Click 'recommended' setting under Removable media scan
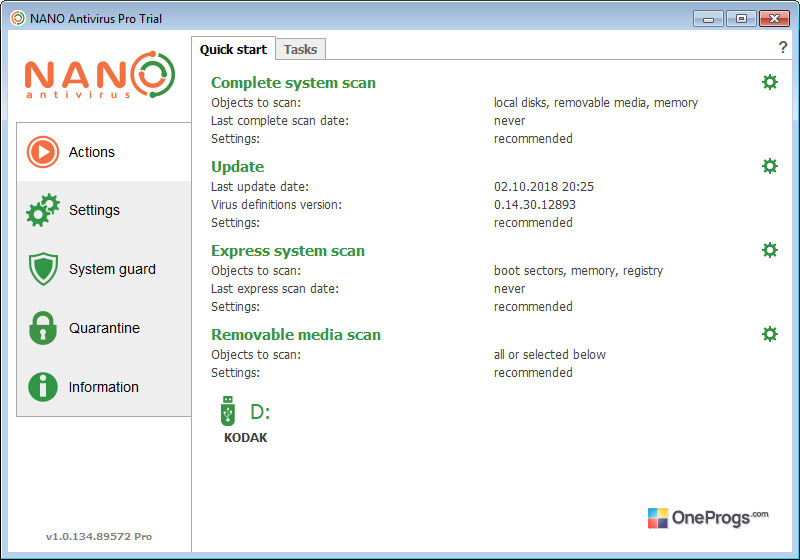 pyautogui.click(x=533, y=372)
